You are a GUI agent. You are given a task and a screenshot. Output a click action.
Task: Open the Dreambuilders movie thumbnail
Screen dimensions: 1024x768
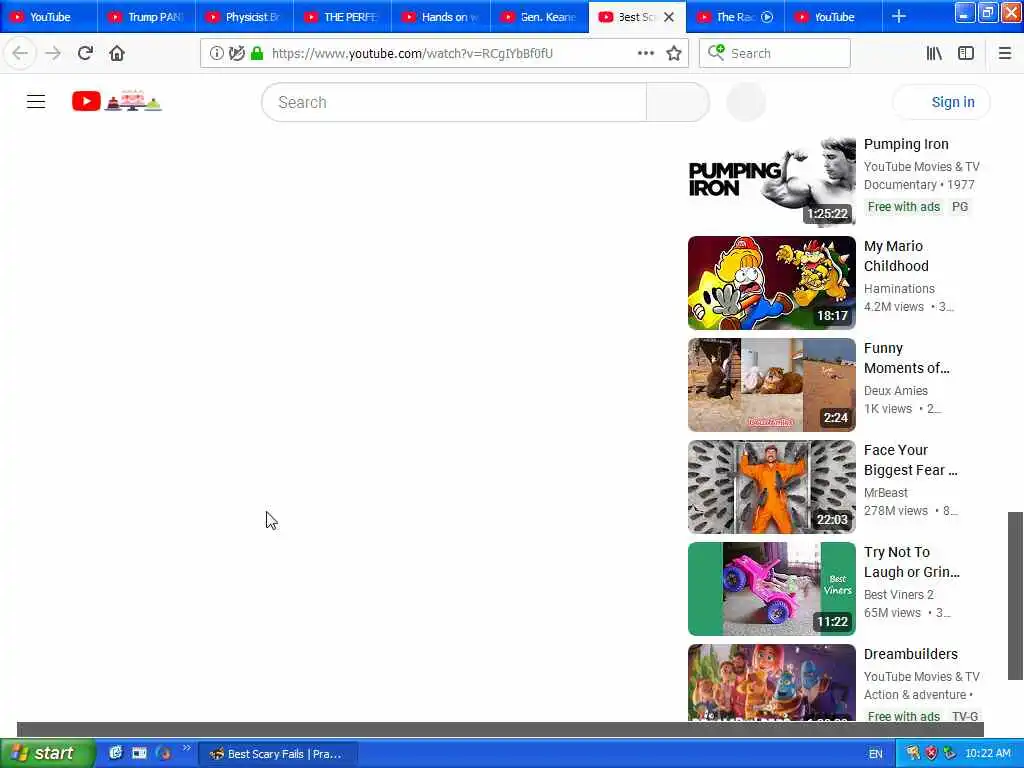[x=771, y=682]
